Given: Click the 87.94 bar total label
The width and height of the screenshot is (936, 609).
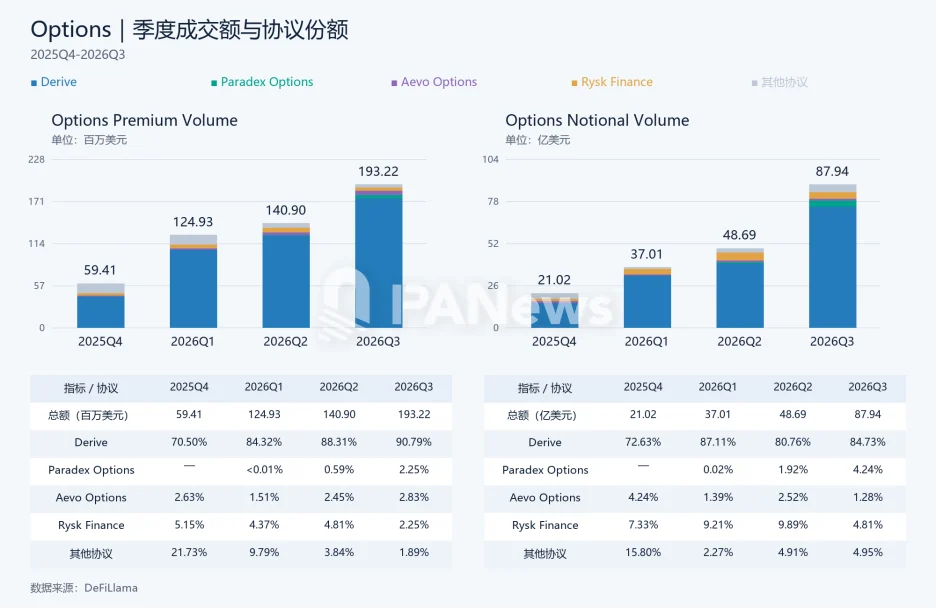Looking at the screenshot, I should coord(832,171).
